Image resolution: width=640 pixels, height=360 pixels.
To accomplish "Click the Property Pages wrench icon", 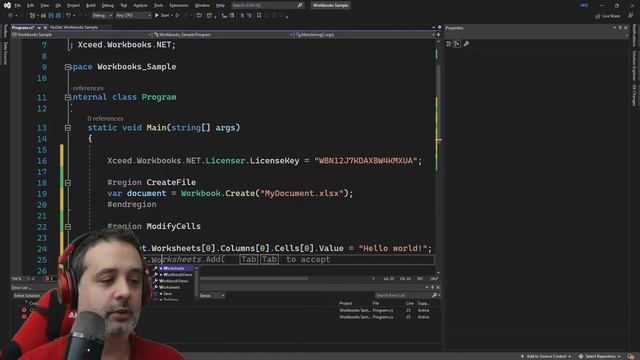I will click(x=467, y=44).
